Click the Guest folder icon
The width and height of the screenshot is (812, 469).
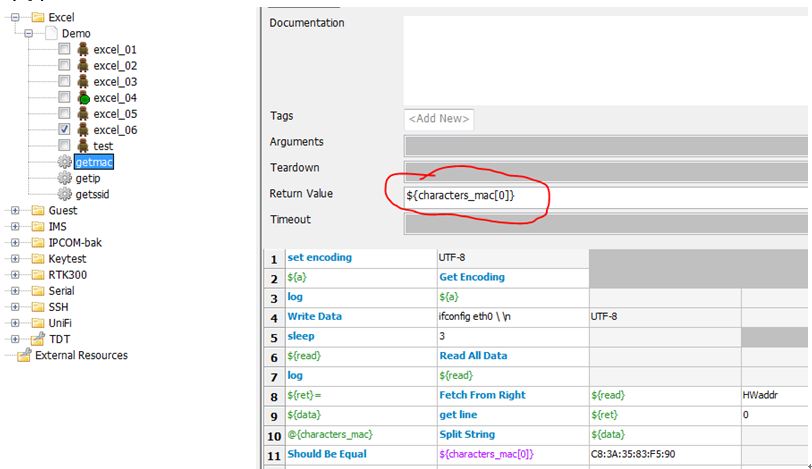[38, 211]
